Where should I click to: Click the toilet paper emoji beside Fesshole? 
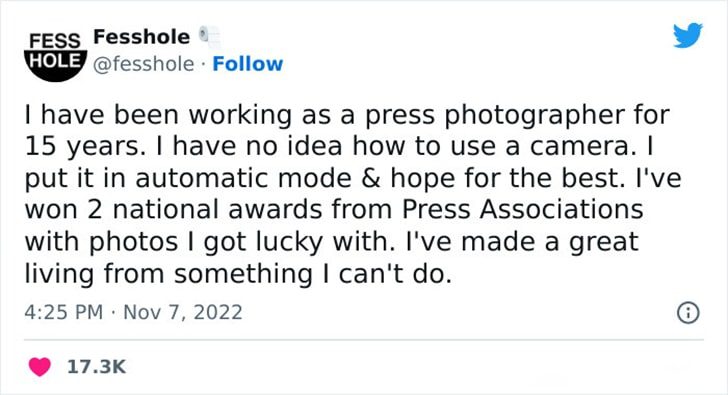pyautogui.click(x=210, y=37)
